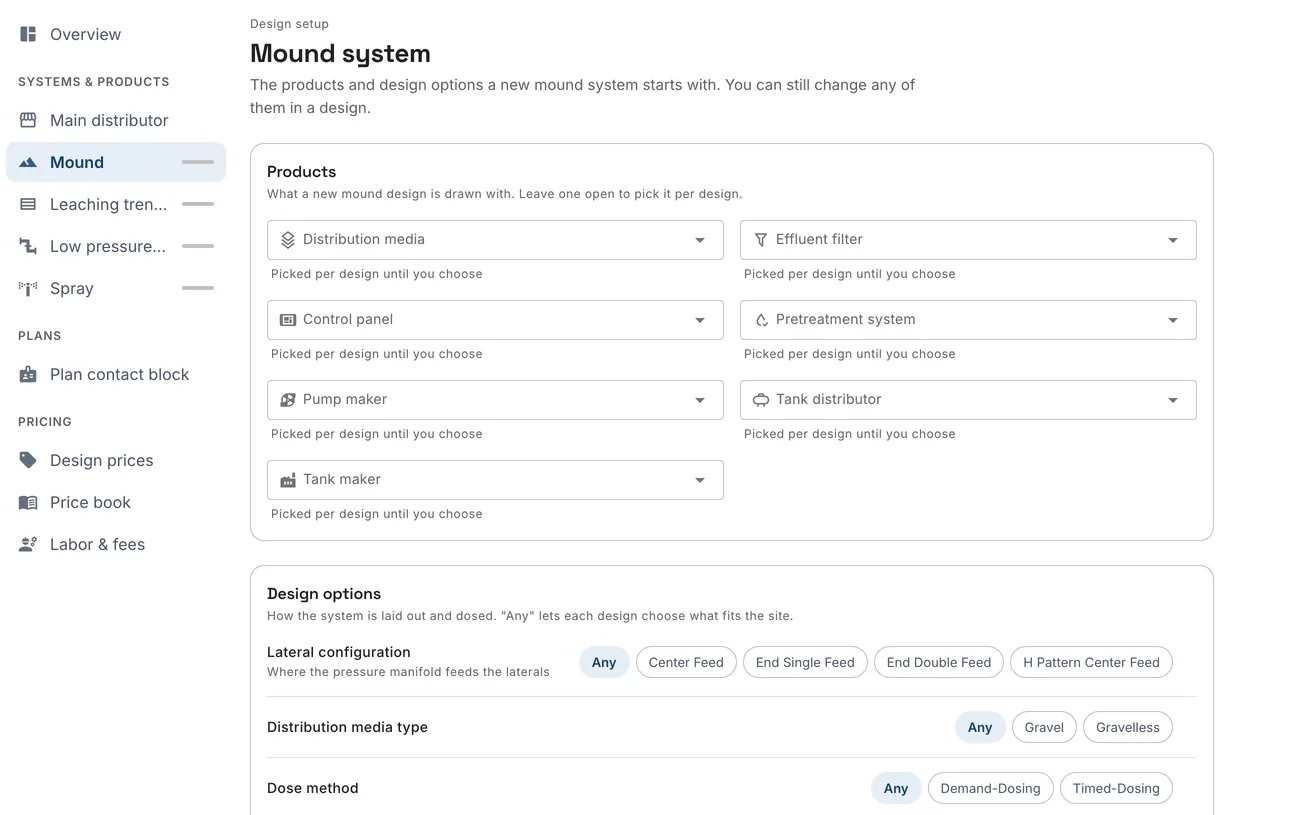
Task: Expand the Pretreatment system dropdown arrow
Action: click(x=1173, y=320)
